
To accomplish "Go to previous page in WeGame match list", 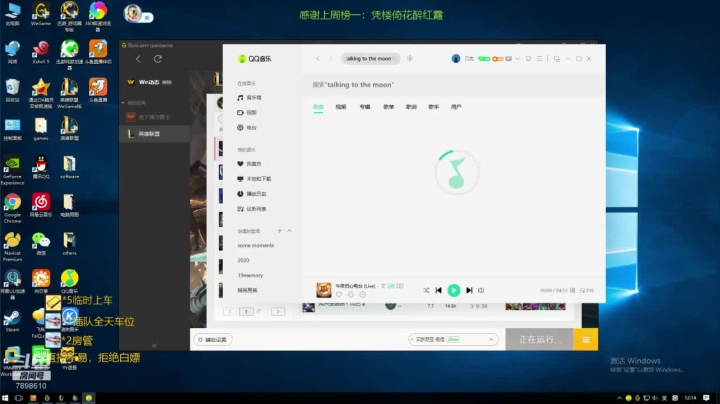I will coord(230,311).
